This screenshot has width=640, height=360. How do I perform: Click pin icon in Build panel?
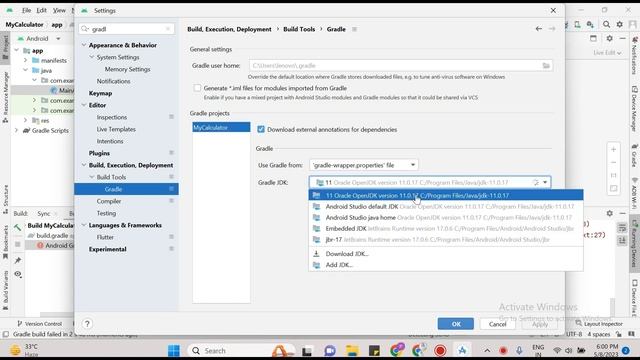click(x=18, y=260)
